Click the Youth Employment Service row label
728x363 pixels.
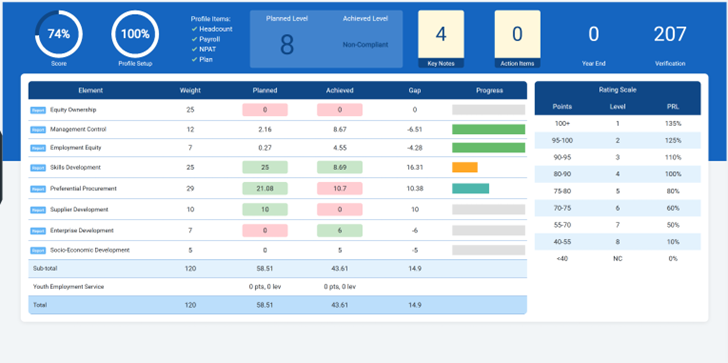(69, 287)
